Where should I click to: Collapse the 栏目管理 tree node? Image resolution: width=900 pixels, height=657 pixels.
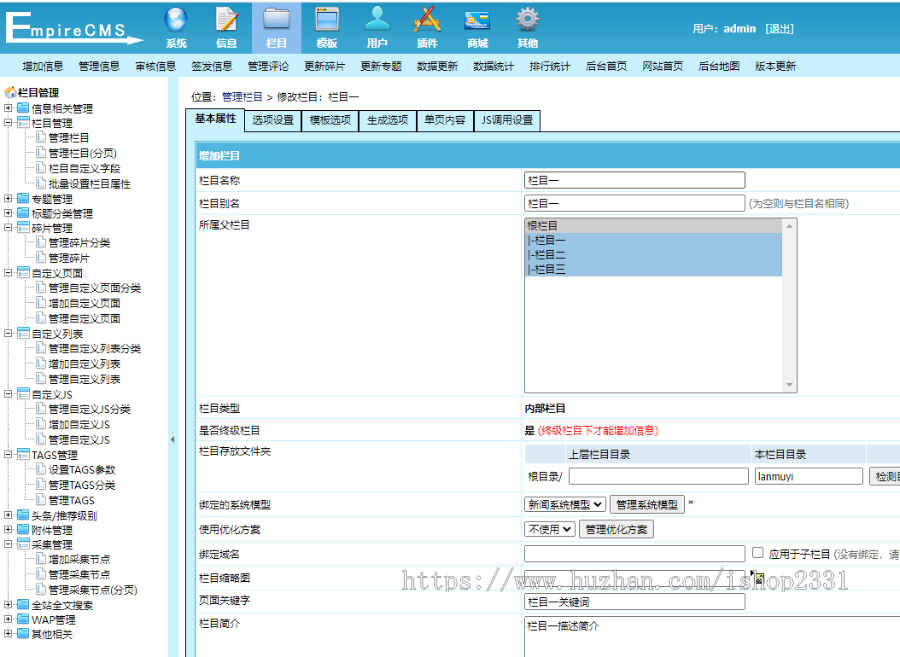point(8,122)
